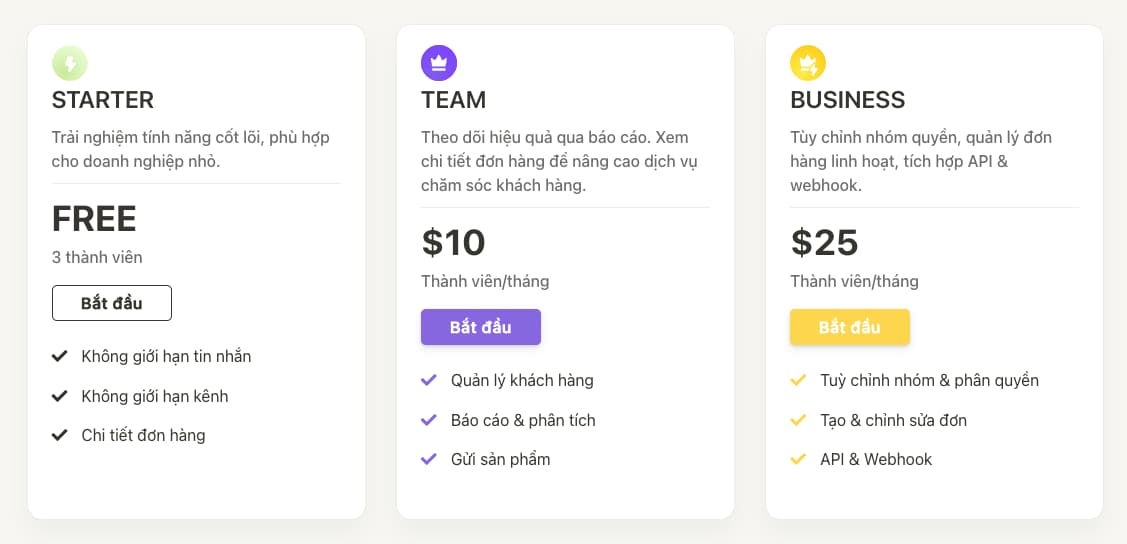Click the FREE price label
Viewport: 1127px width, 544px height.
click(x=94, y=218)
